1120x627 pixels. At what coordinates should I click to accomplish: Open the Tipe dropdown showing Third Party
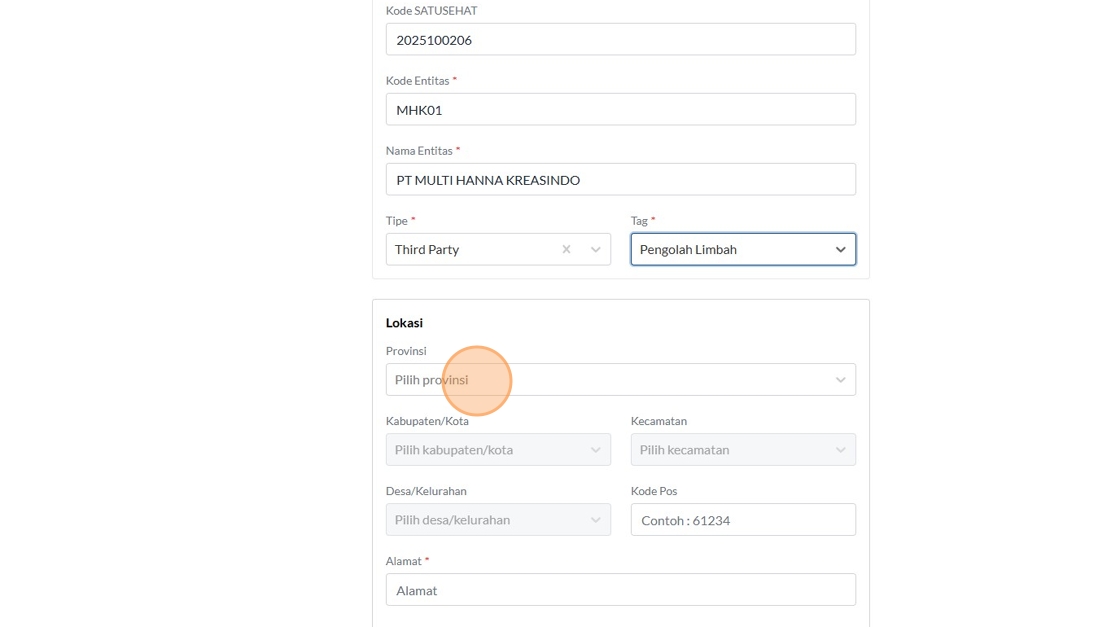point(470,249)
